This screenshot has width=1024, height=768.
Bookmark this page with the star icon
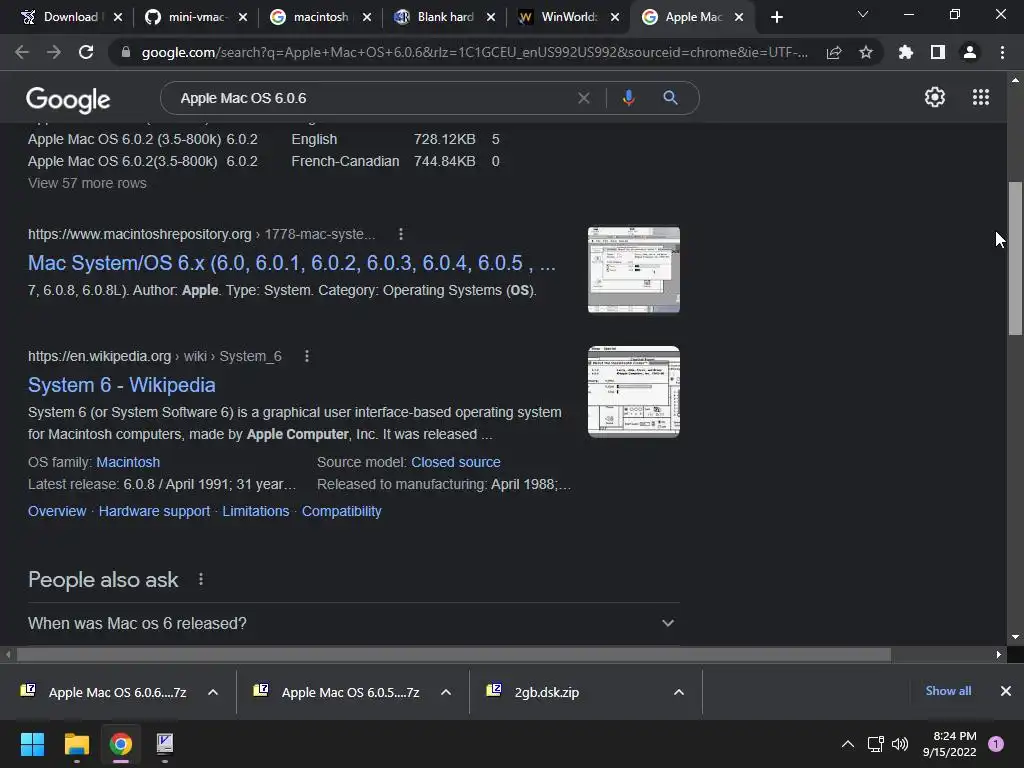point(866,52)
